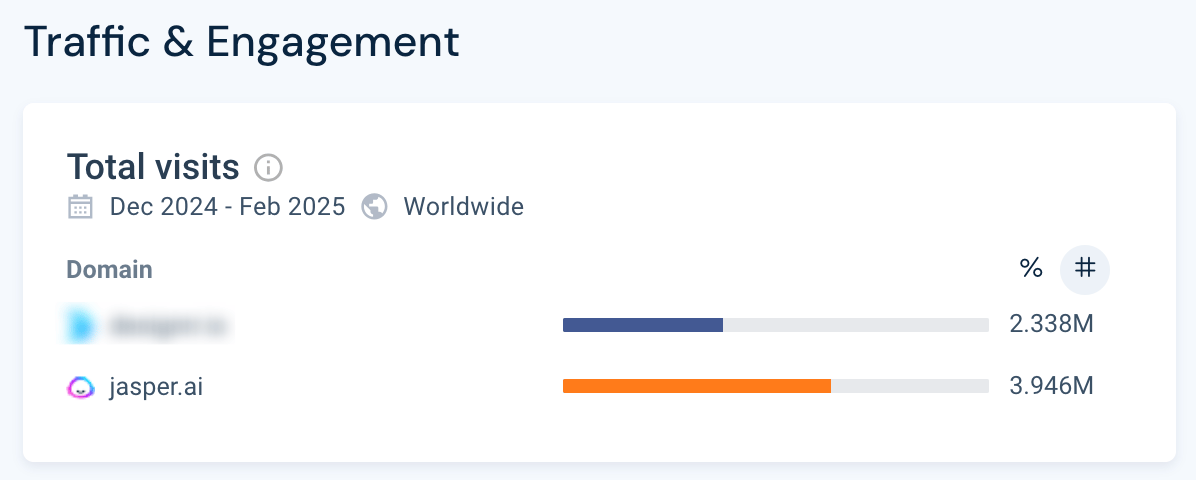1196x480 pixels.
Task: Select the # number view toggle
Action: [1085, 269]
